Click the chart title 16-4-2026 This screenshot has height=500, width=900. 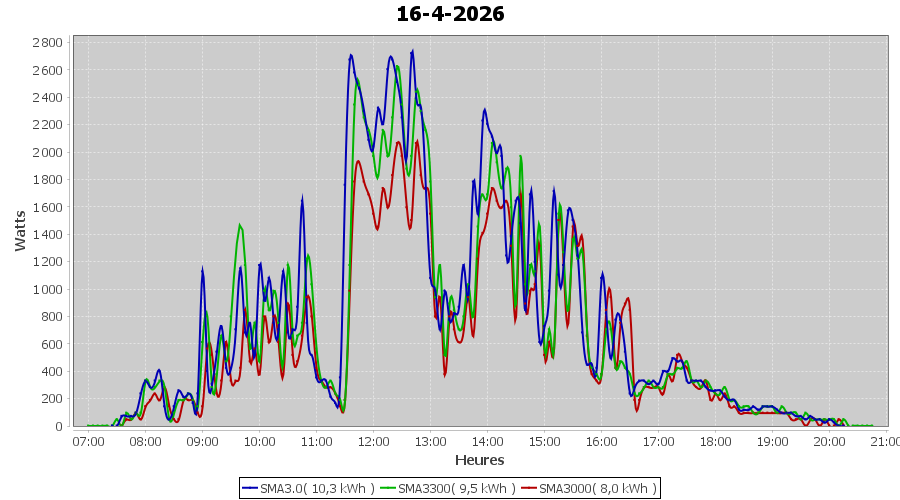(x=450, y=14)
